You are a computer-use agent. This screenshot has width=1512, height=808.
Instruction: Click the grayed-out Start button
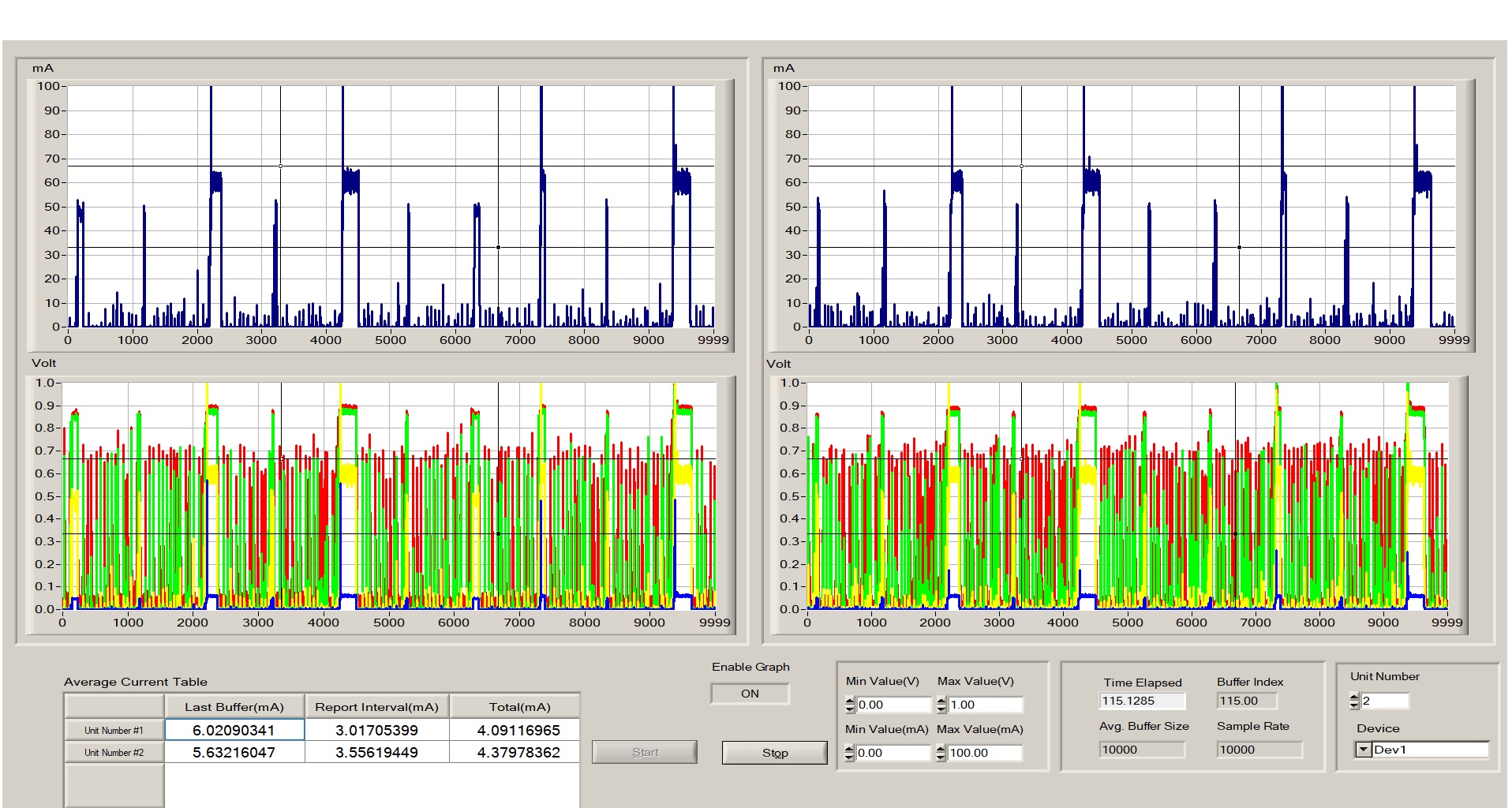(645, 752)
